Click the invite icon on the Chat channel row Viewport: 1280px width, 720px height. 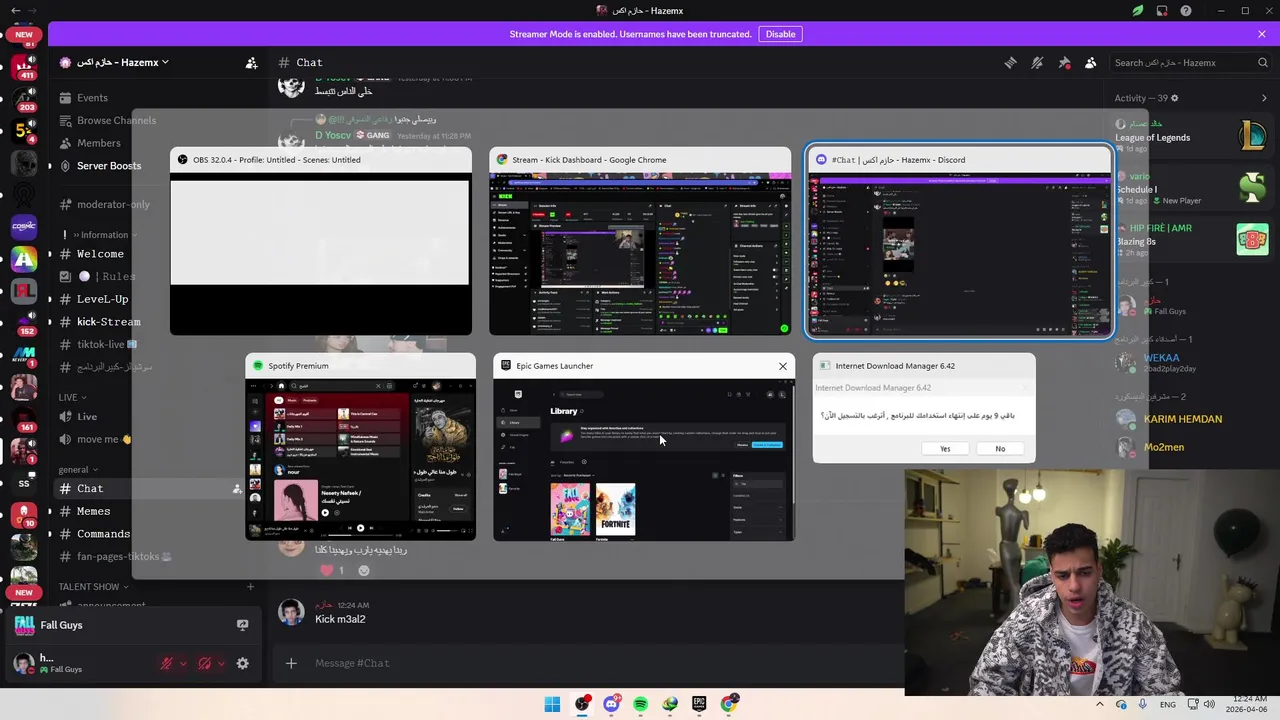[x=237, y=489]
